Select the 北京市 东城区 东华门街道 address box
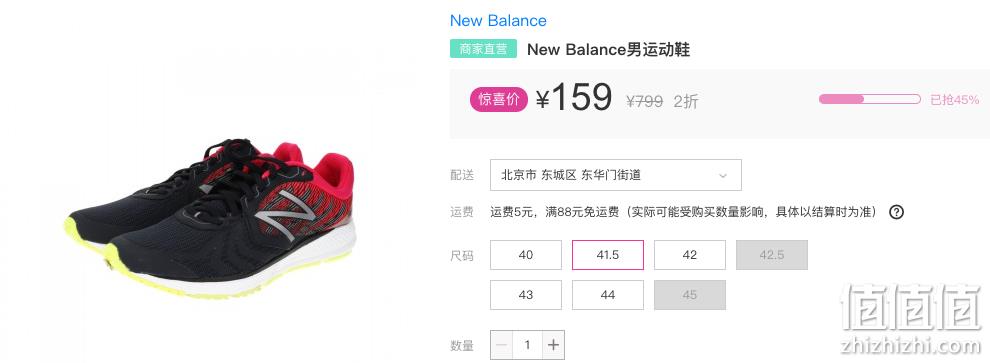Image resolution: width=990 pixels, height=363 pixels. (616, 175)
